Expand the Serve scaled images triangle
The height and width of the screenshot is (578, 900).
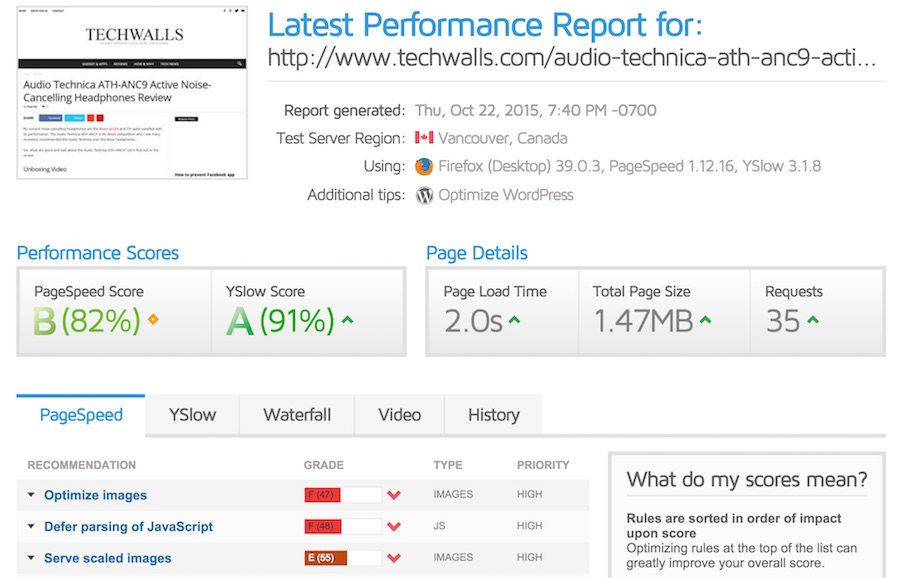[31, 559]
